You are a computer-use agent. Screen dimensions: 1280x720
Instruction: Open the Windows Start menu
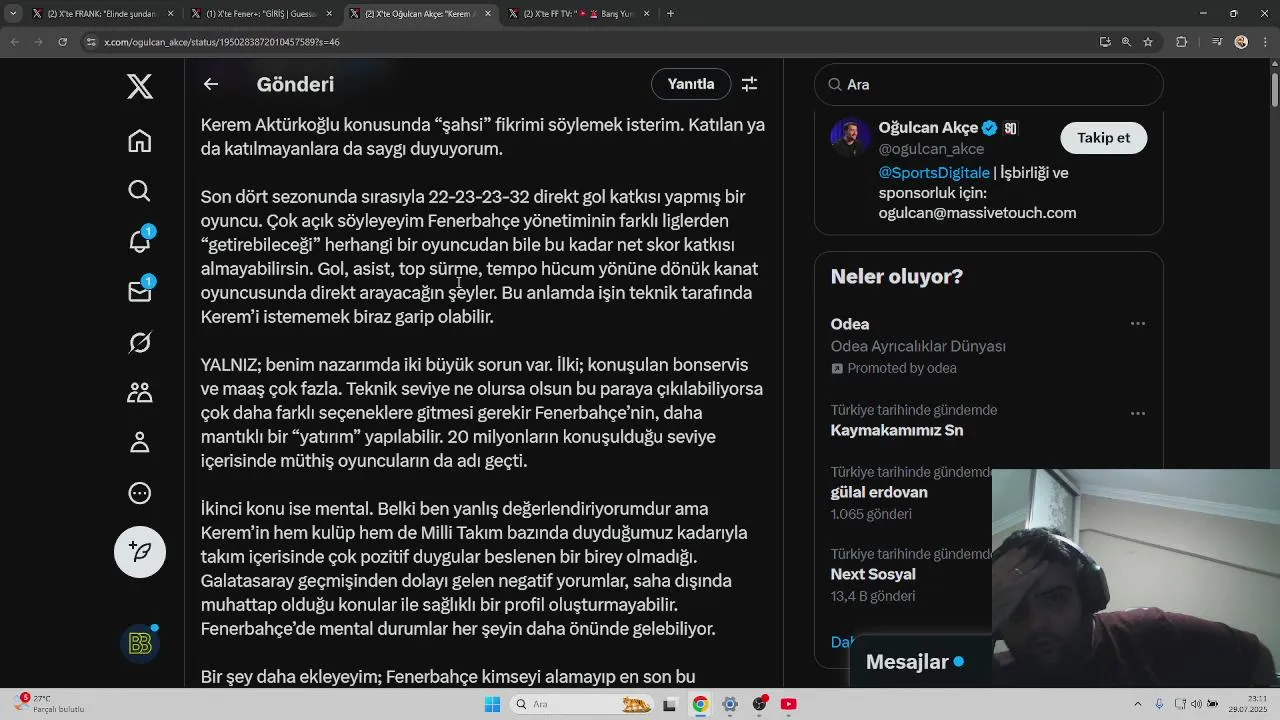(x=492, y=704)
